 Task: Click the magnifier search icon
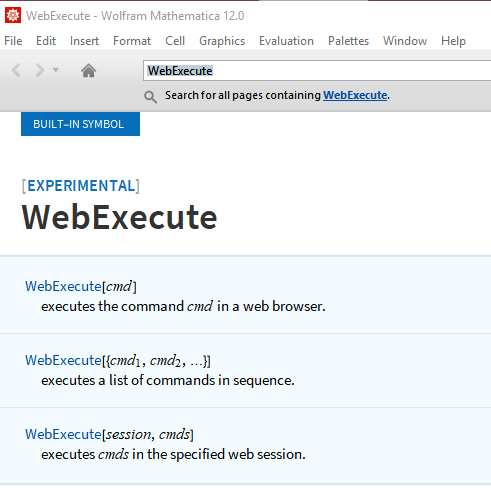pos(150,97)
